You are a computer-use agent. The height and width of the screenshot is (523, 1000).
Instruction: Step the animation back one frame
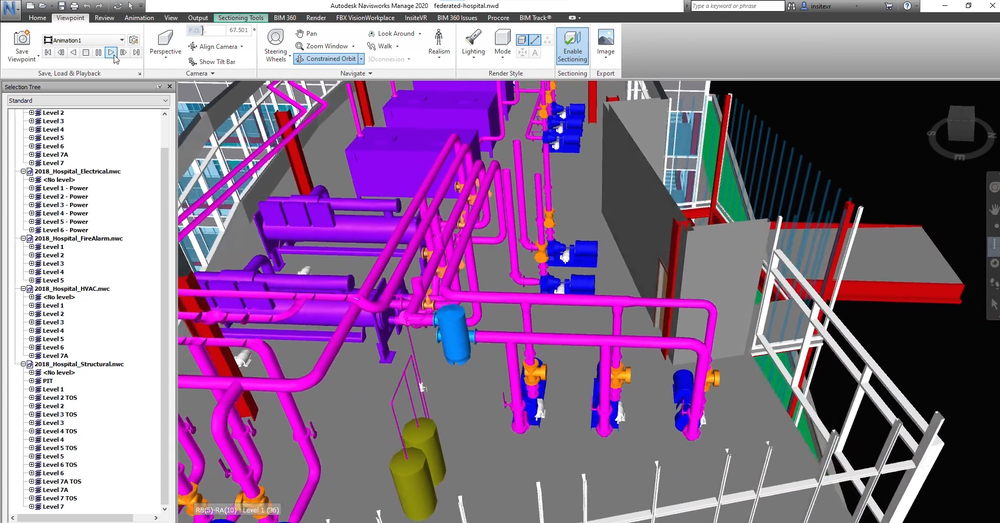pos(61,52)
